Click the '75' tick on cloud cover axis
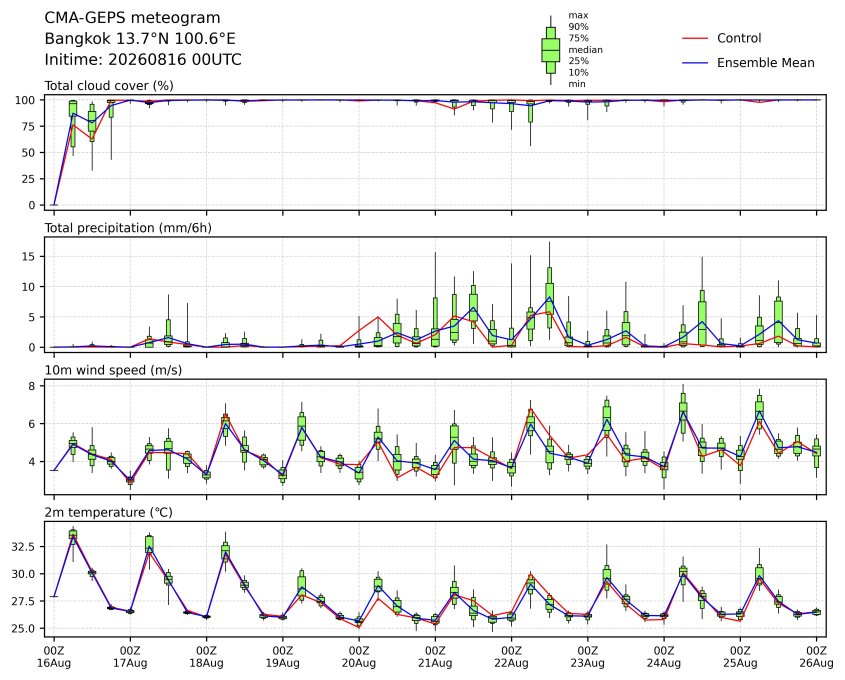The image size is (845, 680). pyautogui.click(x=29, y=127)
